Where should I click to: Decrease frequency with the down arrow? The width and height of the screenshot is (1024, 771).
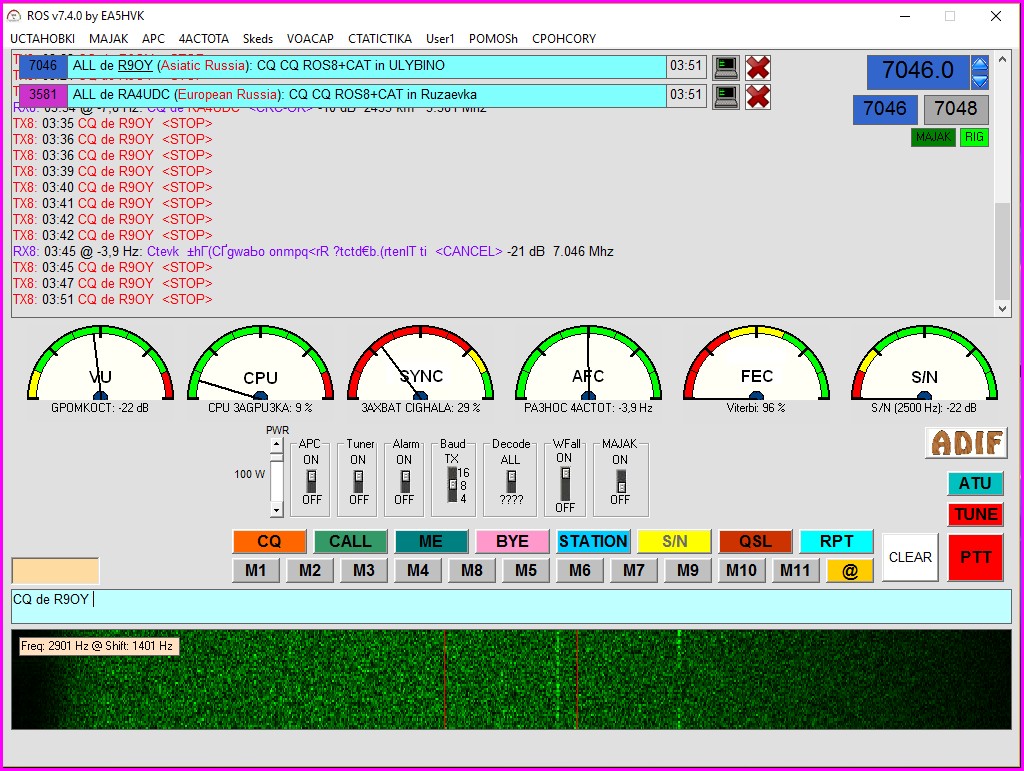tap(980, 80)
